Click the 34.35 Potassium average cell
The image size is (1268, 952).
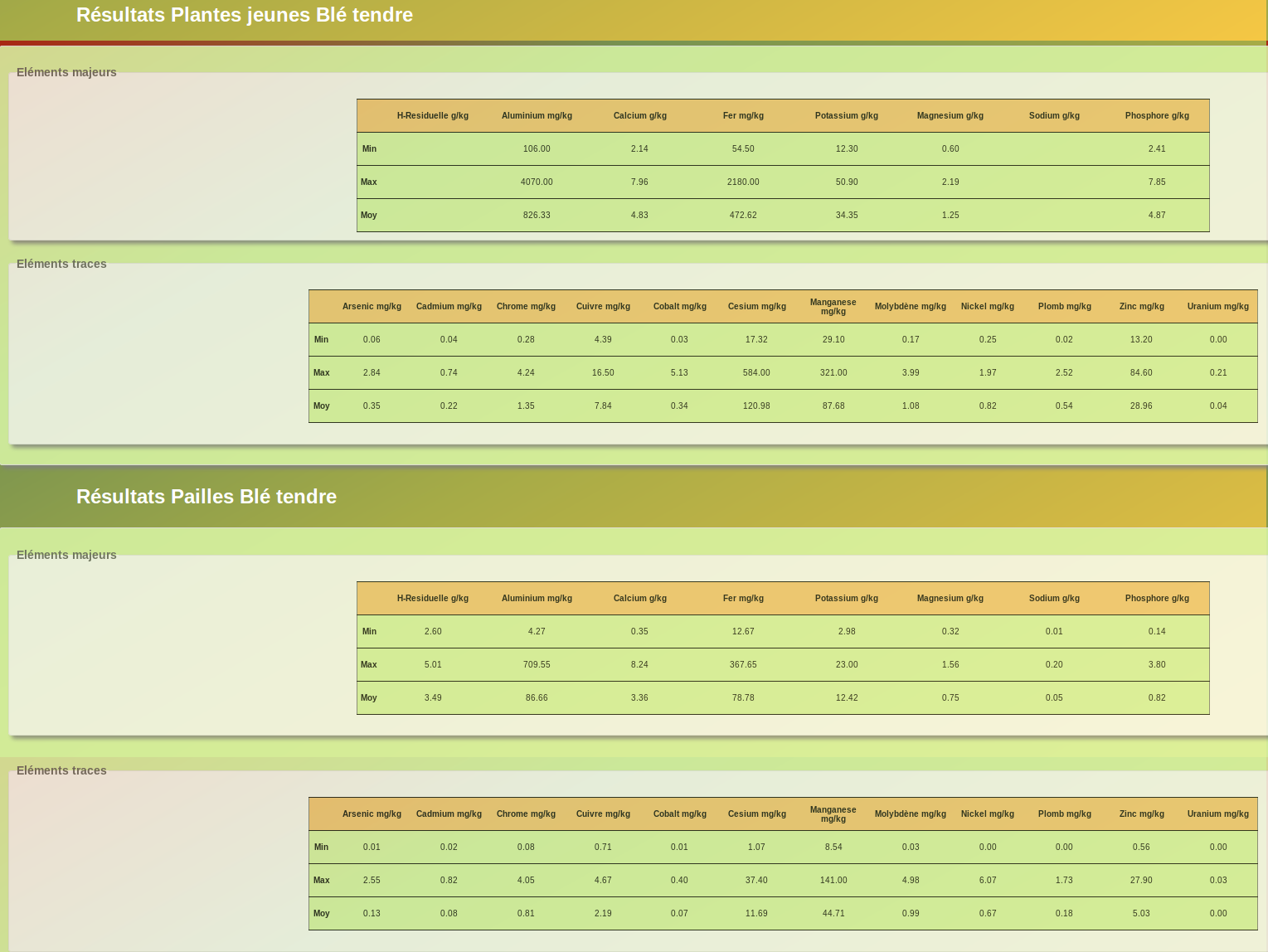(x=847, y=215)
